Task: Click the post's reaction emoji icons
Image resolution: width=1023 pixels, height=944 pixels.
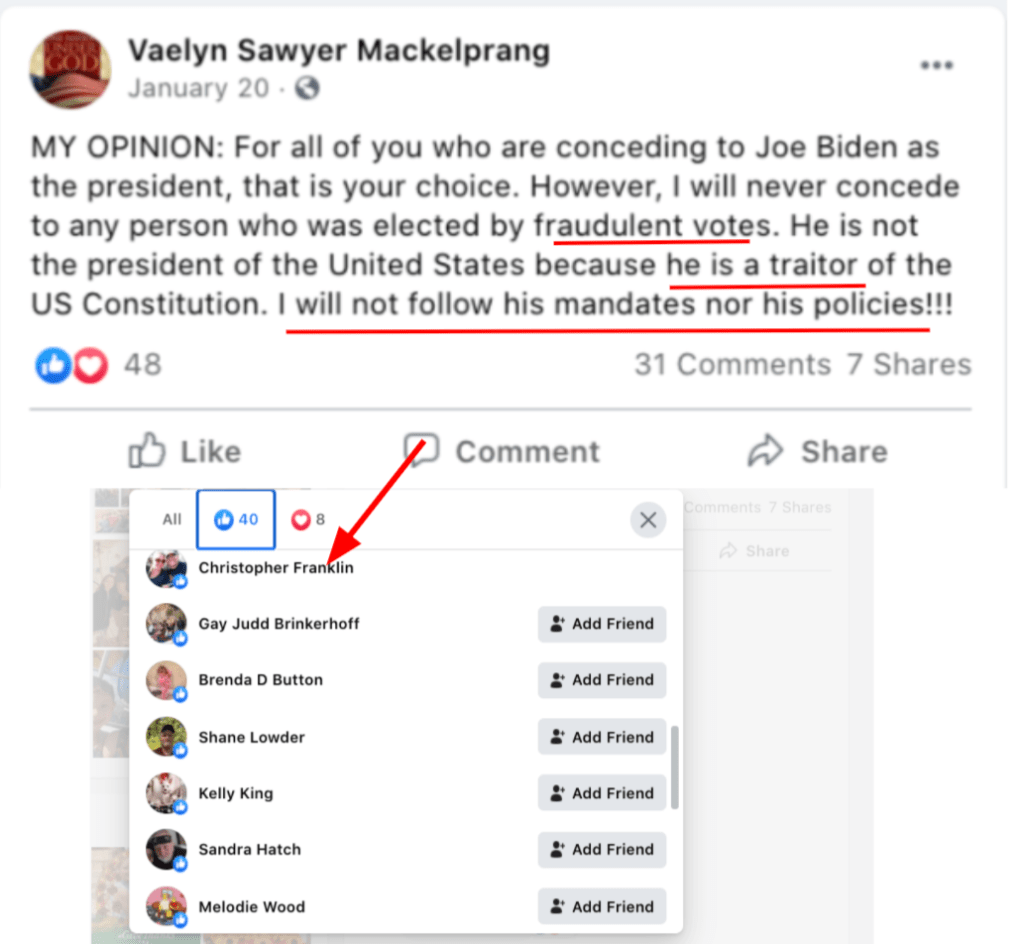Action: point(71,365)
